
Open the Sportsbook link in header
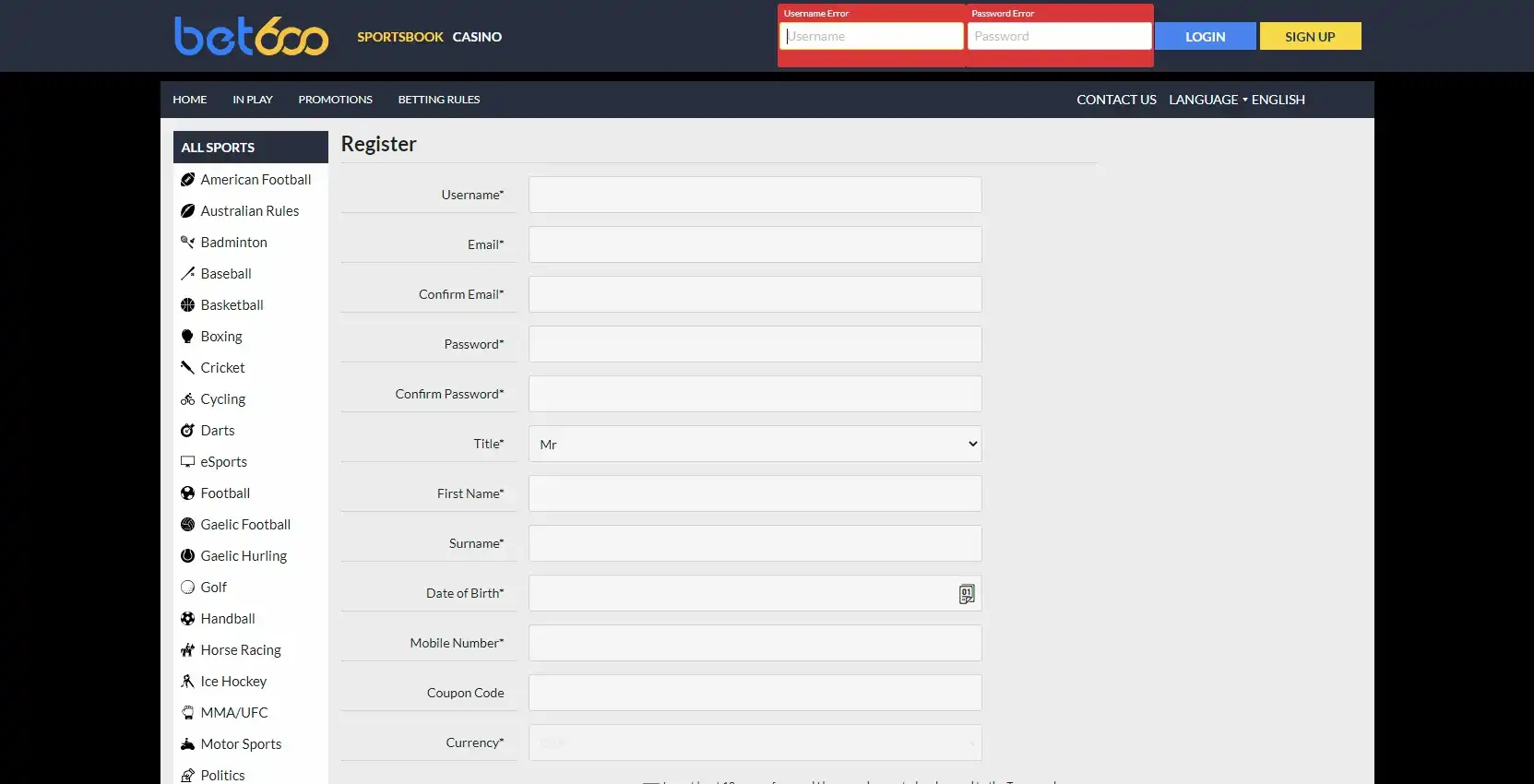pos(400,37)
